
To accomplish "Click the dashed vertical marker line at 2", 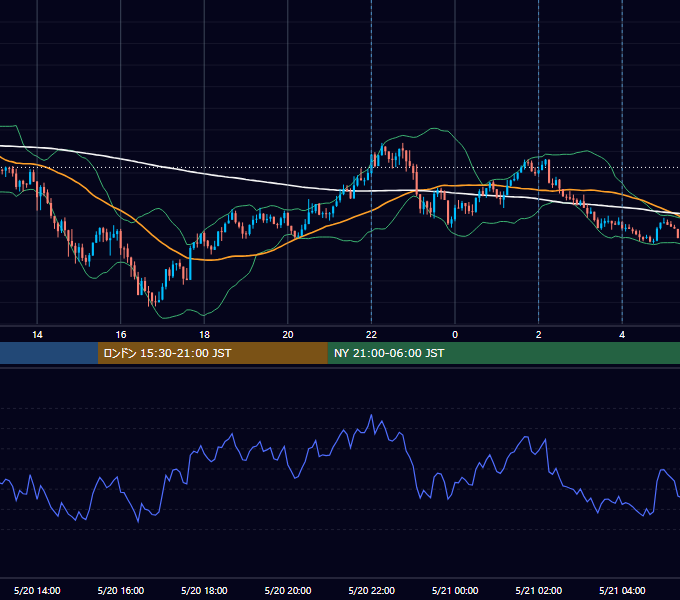I will pos(539,162).
